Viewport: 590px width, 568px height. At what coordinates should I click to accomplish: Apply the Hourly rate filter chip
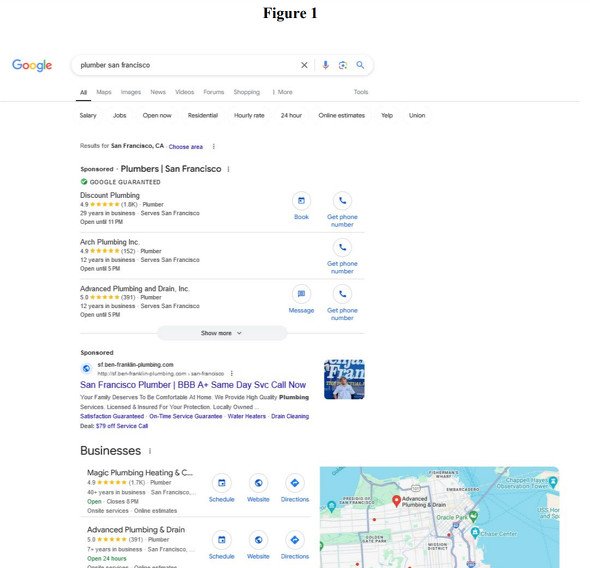click(x=249, y=115)
